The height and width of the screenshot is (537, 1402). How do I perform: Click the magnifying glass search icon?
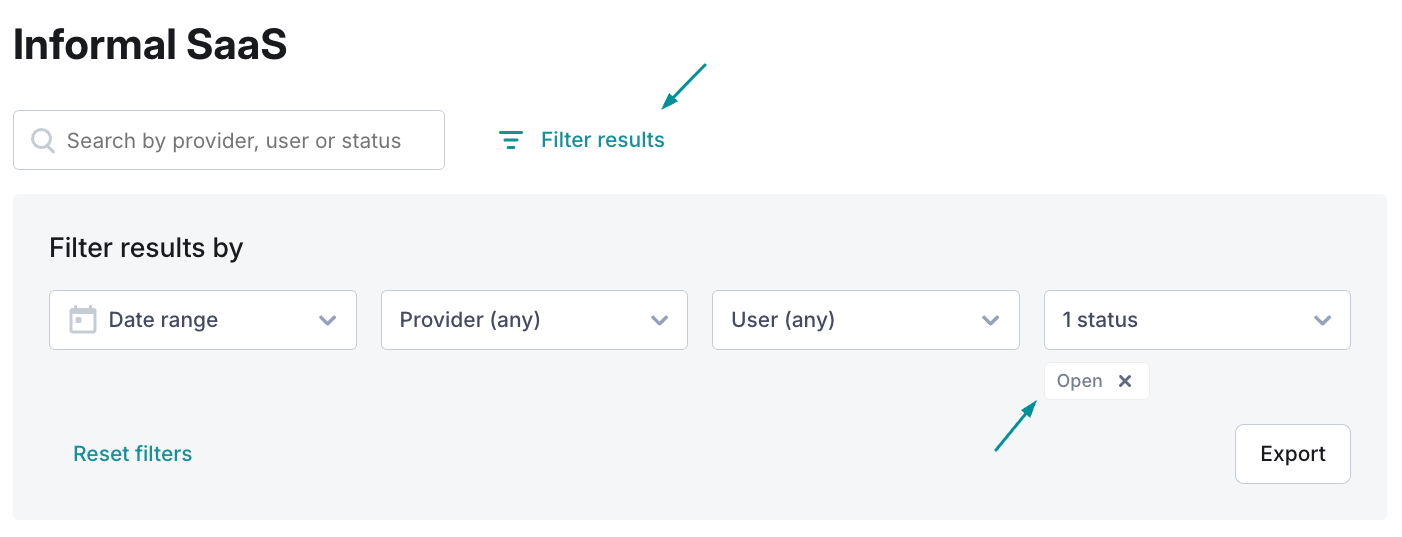(x=43, y=140)
